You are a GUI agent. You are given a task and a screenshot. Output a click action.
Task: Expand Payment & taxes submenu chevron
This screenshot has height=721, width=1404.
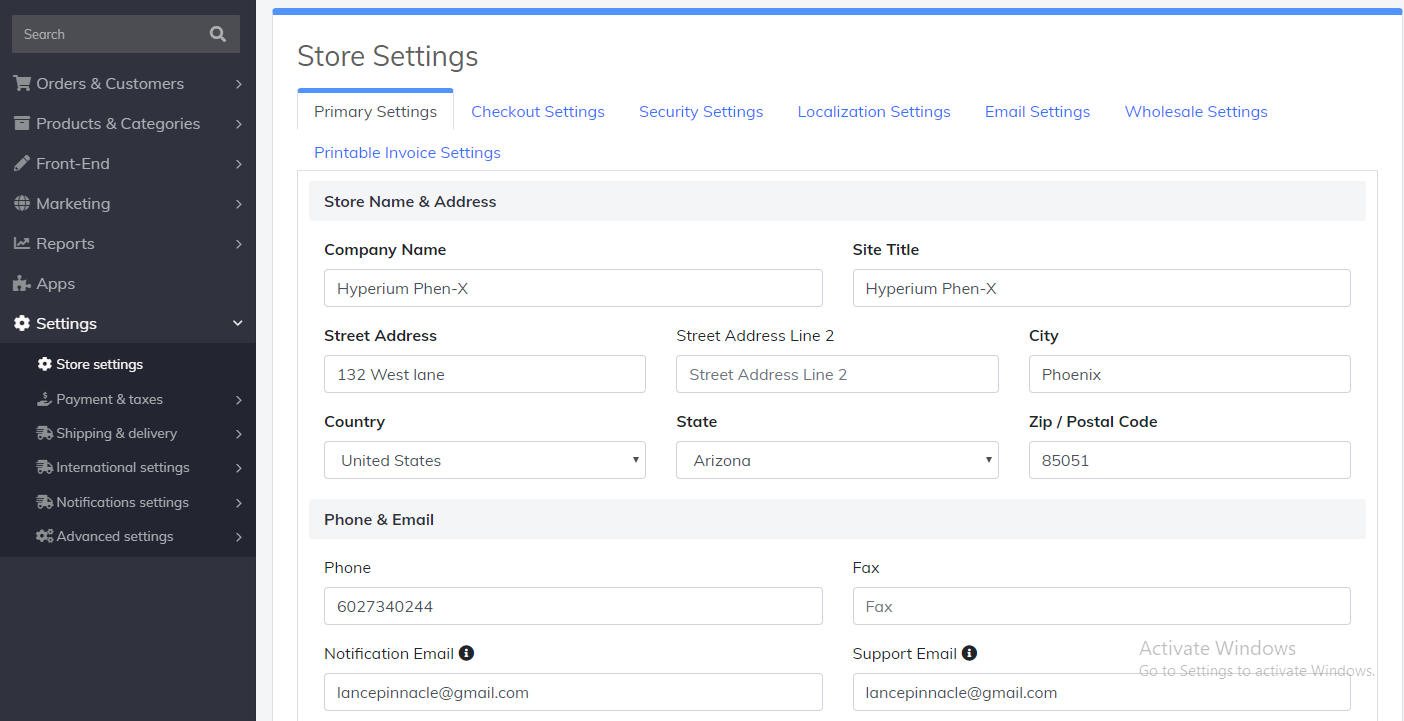click(x=239, y=400)
